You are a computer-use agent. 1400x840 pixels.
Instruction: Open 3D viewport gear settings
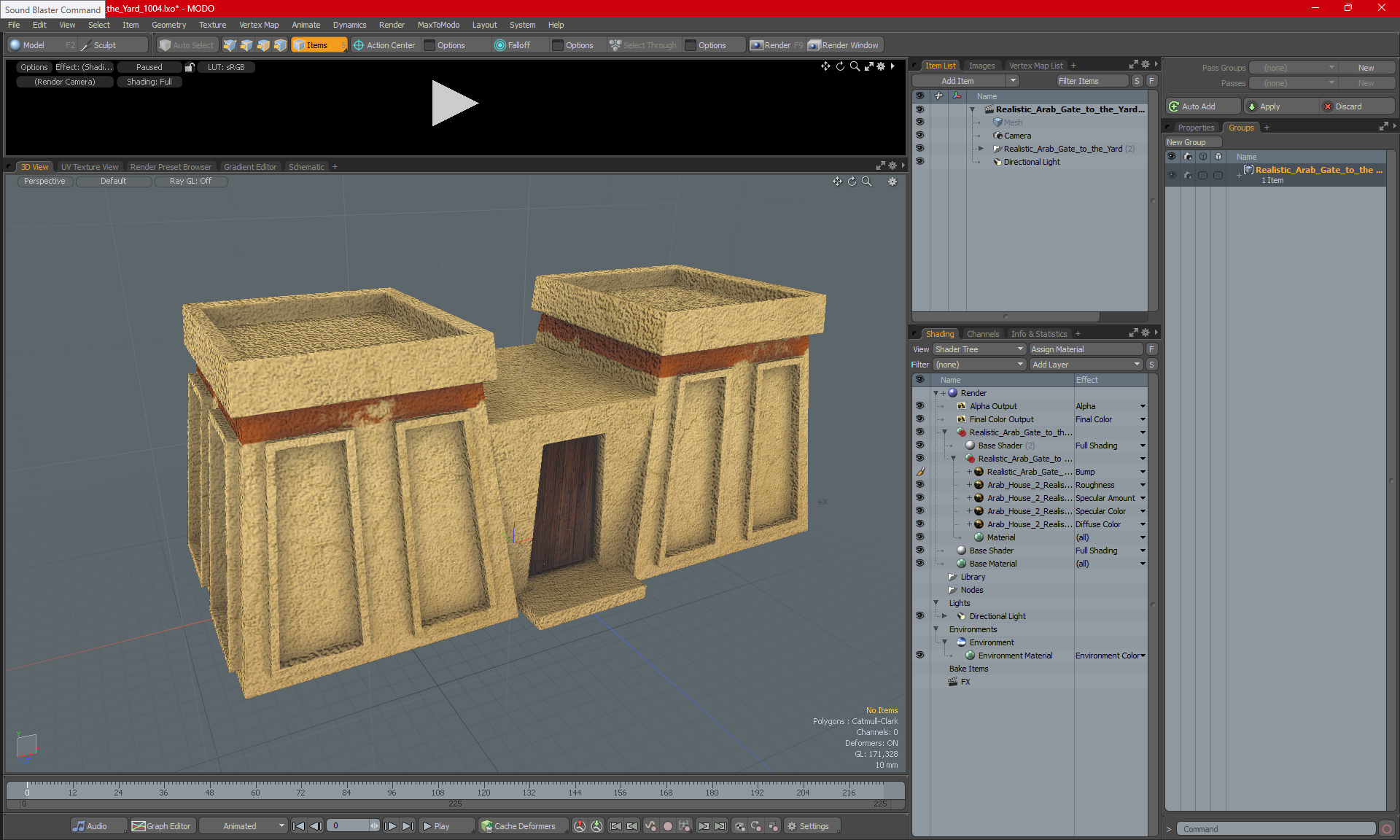coord(892,182)
